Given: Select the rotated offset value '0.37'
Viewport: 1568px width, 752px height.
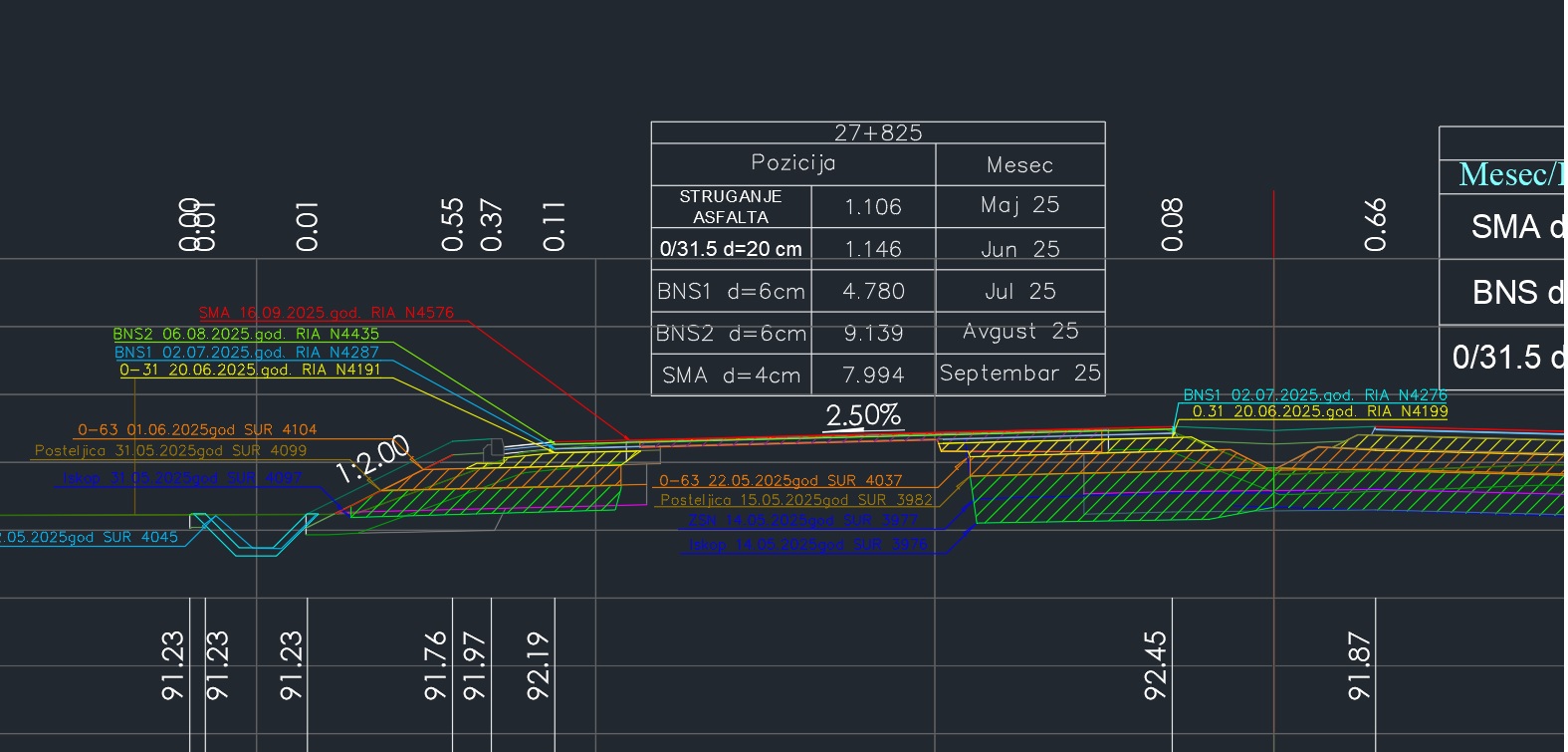Looking at the screenshot, I should 491,224.
